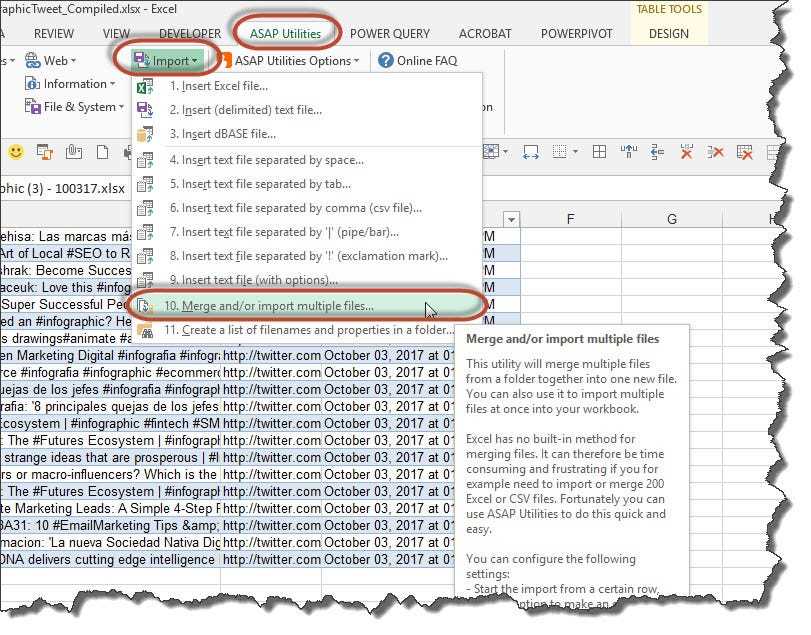The image size is (811, 635).
Task: Choose Insert Excel file menu entry
Action: pos(307,86)
